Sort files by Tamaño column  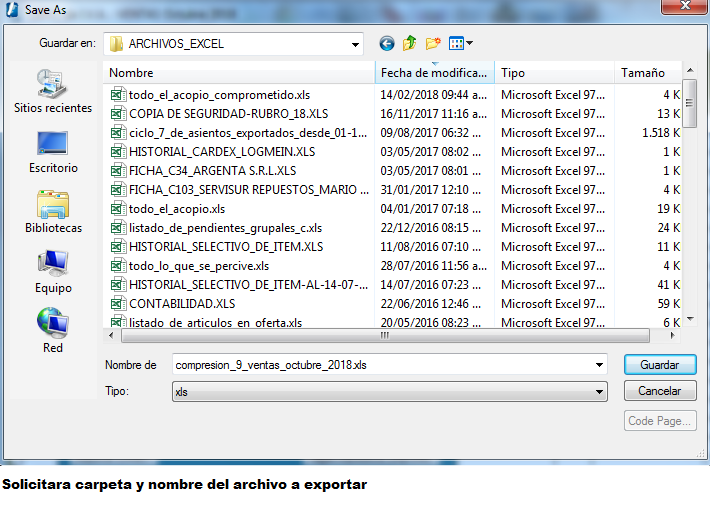(x=648, y=73)
